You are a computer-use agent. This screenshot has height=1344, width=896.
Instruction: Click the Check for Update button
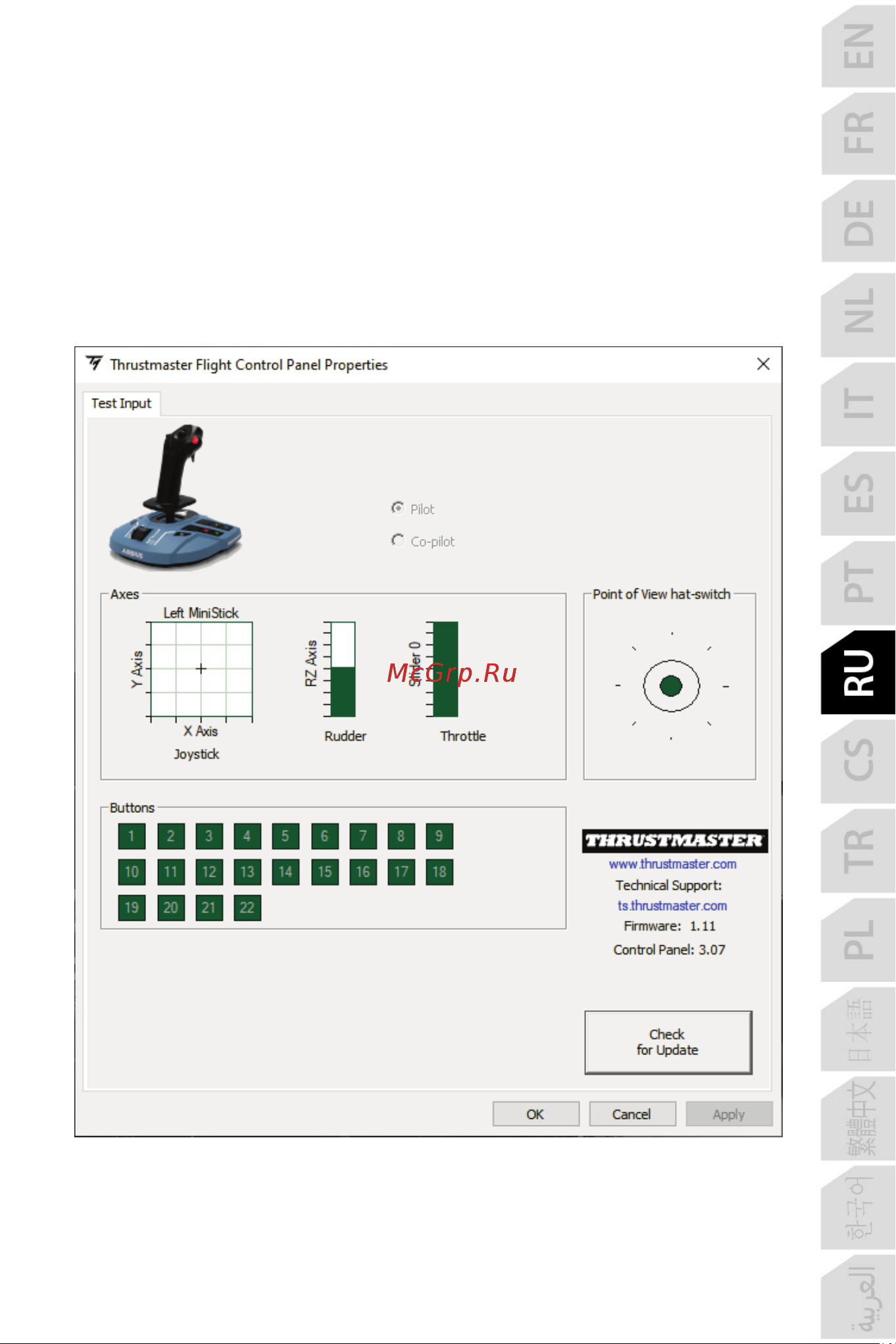click(x=668, y=1043)
